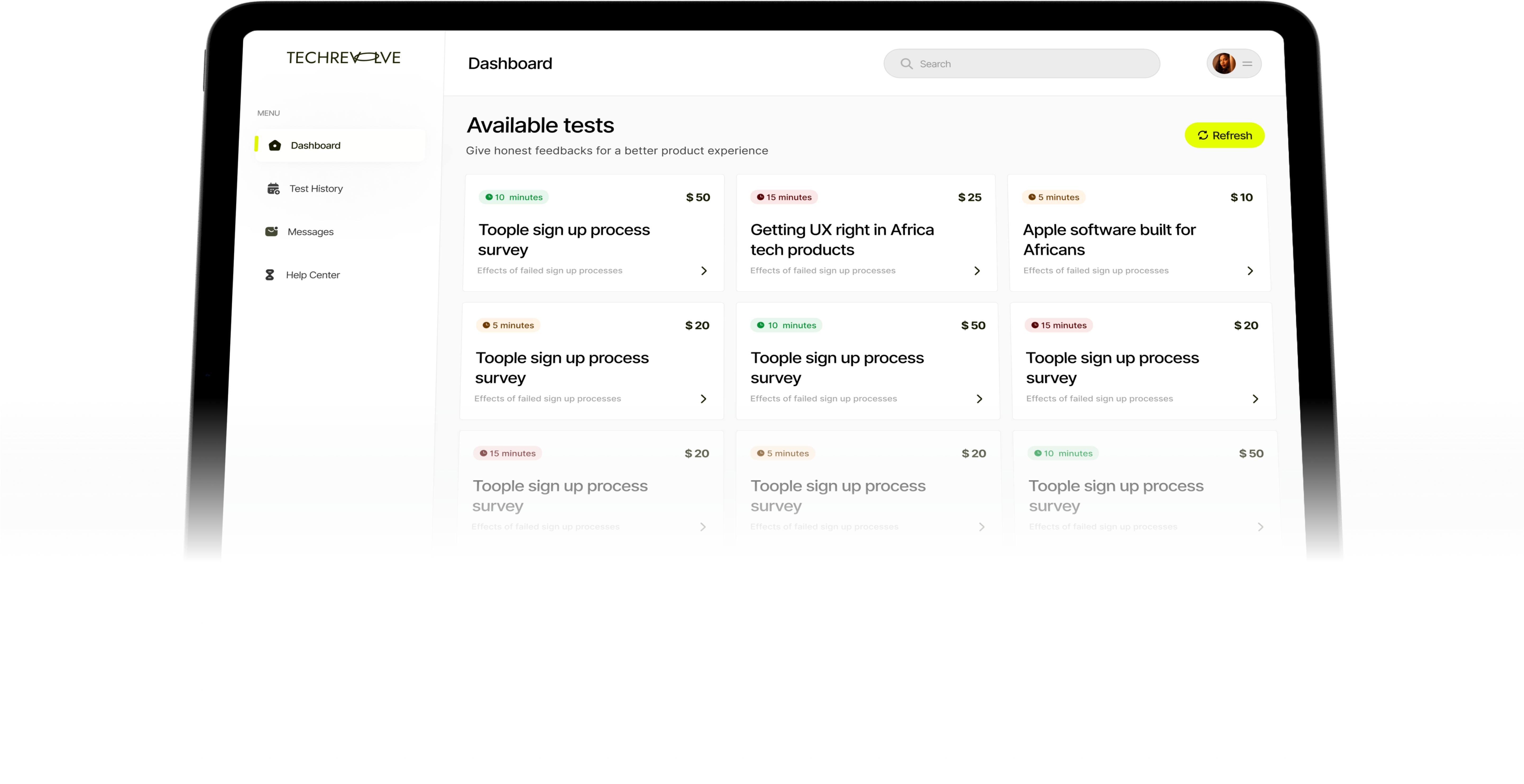Open the Help Center menu item
The width and height of the screenshot is (1524, 784).
point(312,275)
